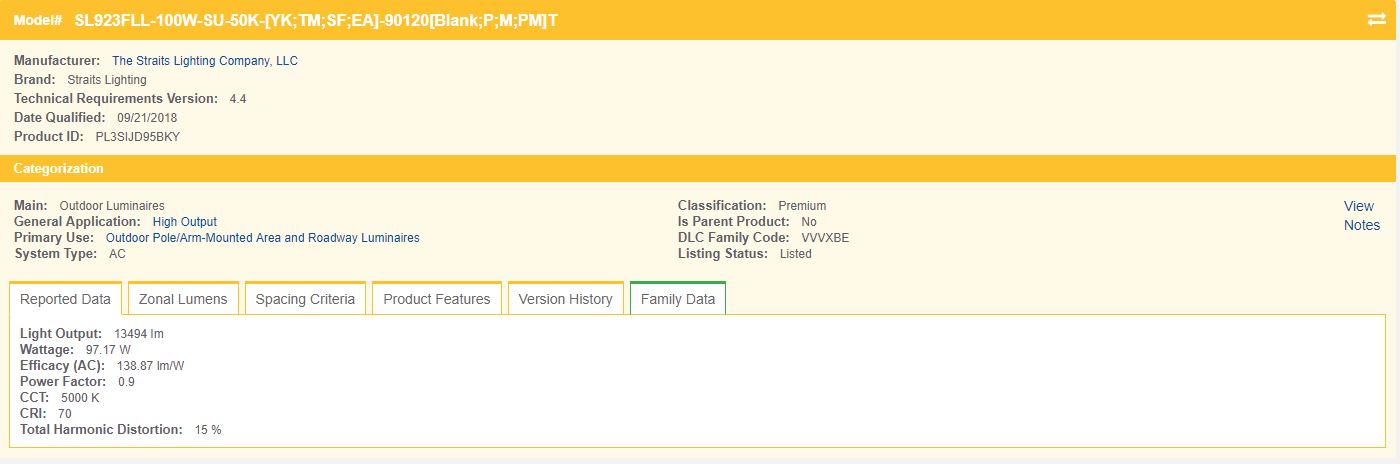
Task: Click the Light Output value 13494 lm
Action: coord(138,334)
